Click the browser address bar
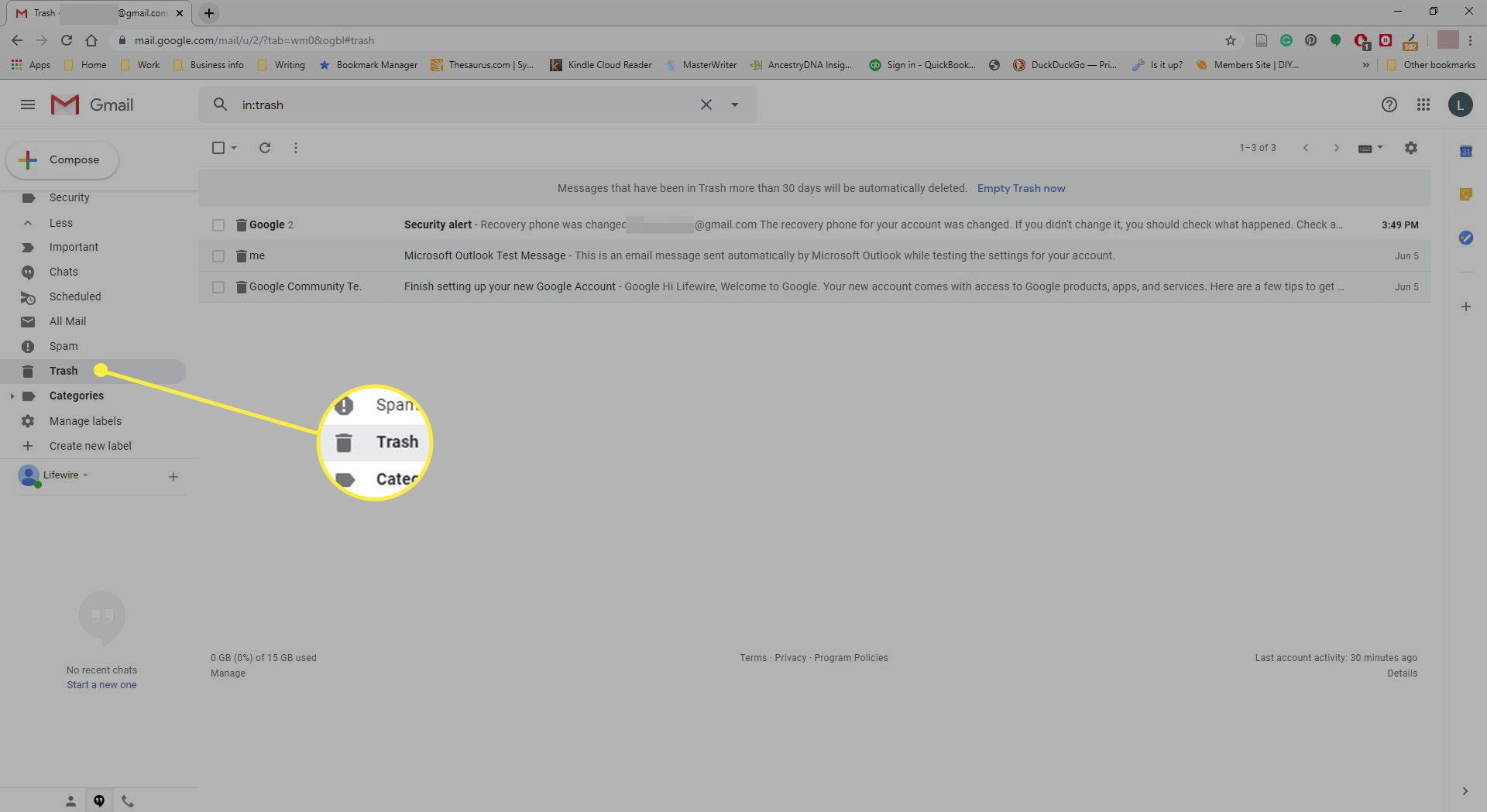The image size is (1487, 812). coord(666,40)
